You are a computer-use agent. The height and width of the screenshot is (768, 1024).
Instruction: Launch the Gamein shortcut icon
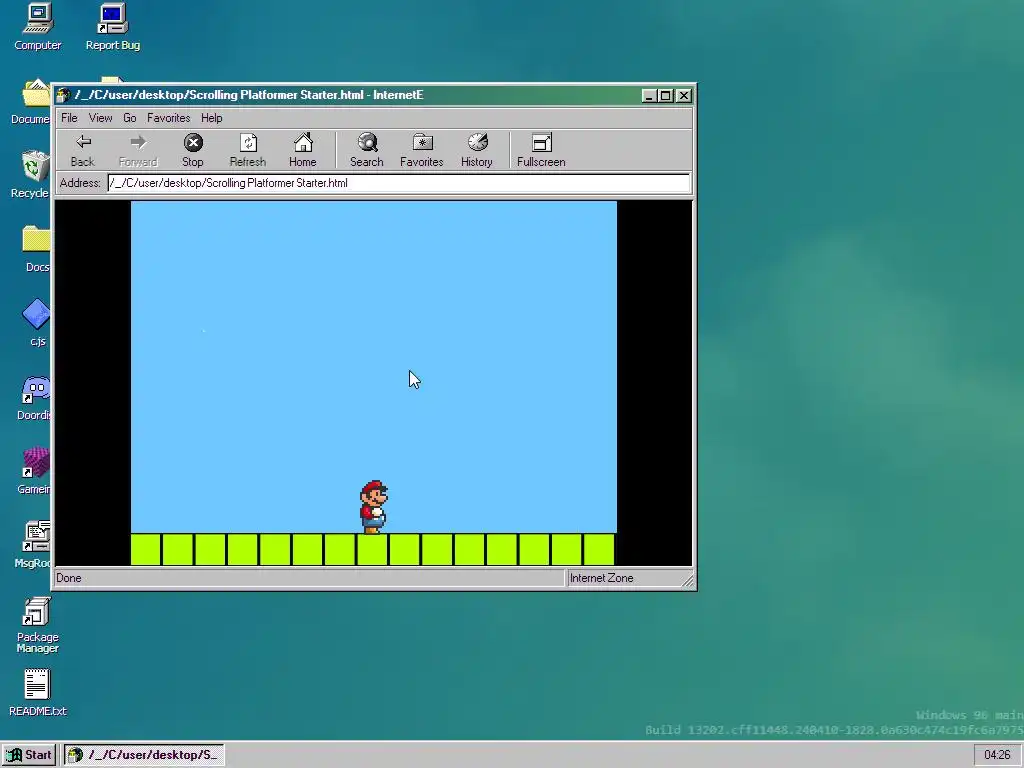pyautogui.click(x=35, y=470)
